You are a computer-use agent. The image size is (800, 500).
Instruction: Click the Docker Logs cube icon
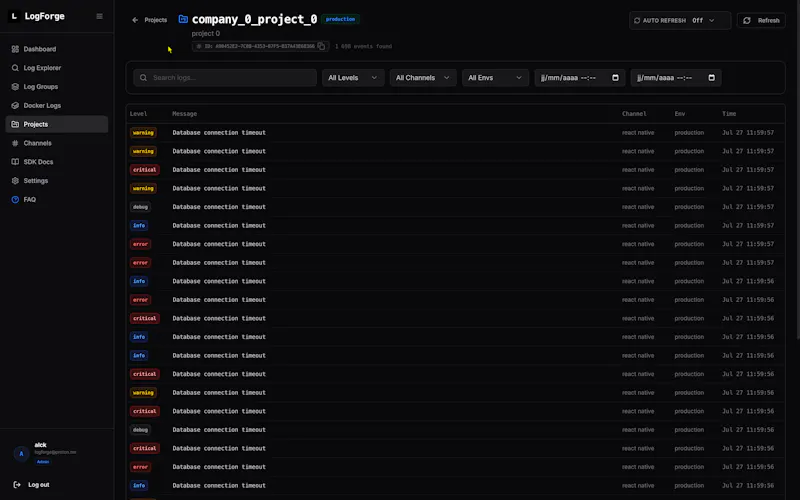point(15,106)
